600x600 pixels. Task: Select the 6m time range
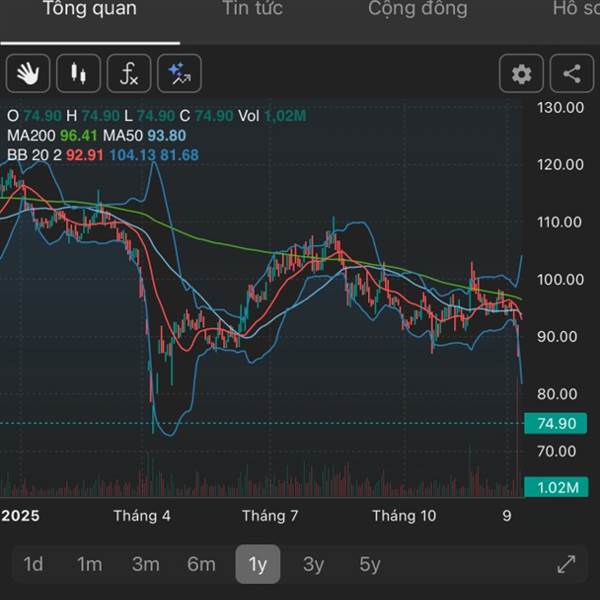201,564
